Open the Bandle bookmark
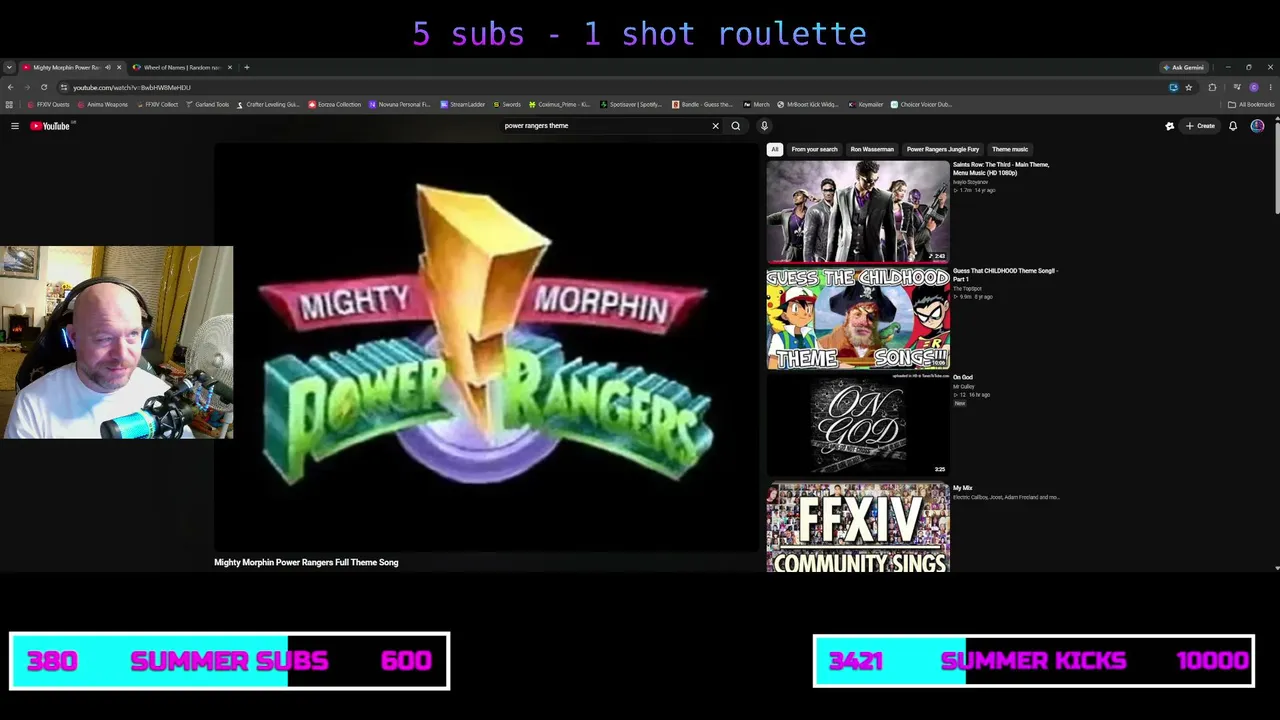 click(x=703, y=104)
